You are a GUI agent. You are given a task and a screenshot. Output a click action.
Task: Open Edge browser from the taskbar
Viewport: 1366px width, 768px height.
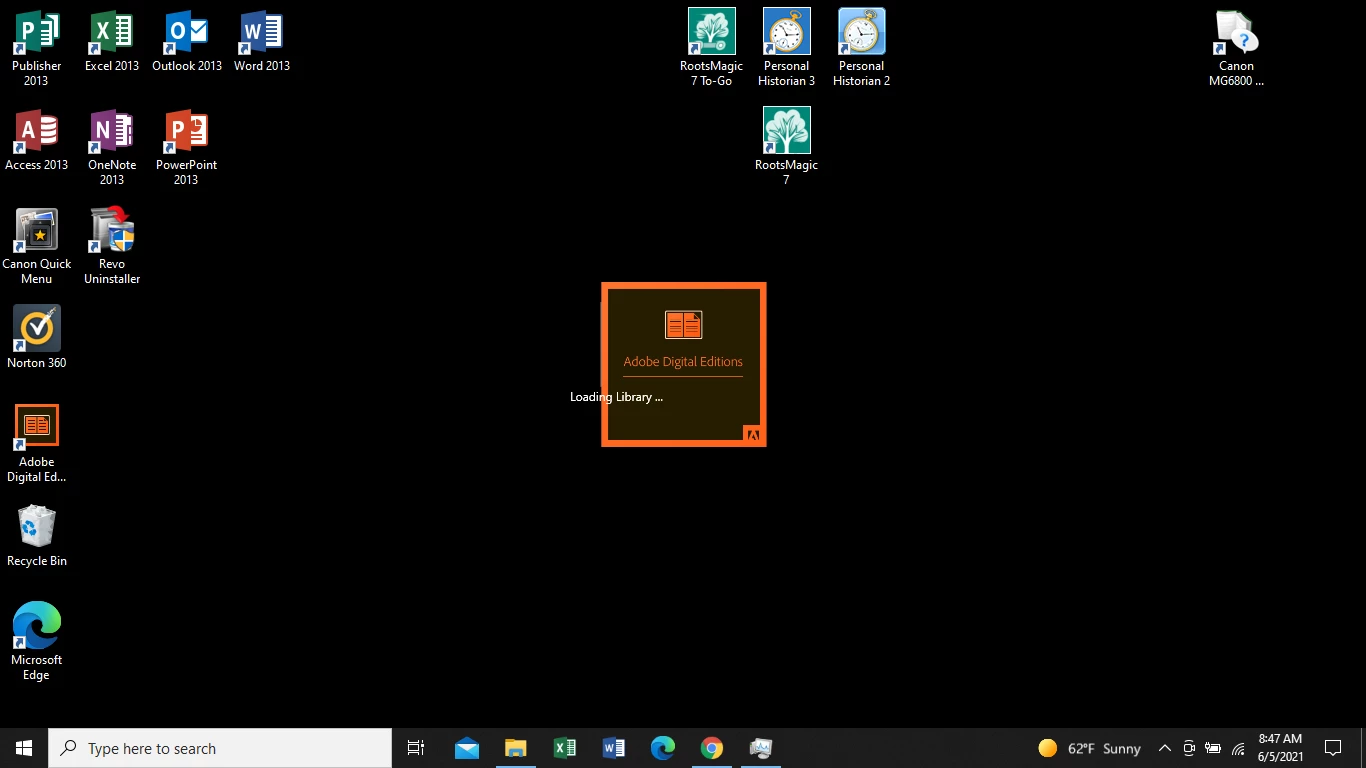coord(662,748)
